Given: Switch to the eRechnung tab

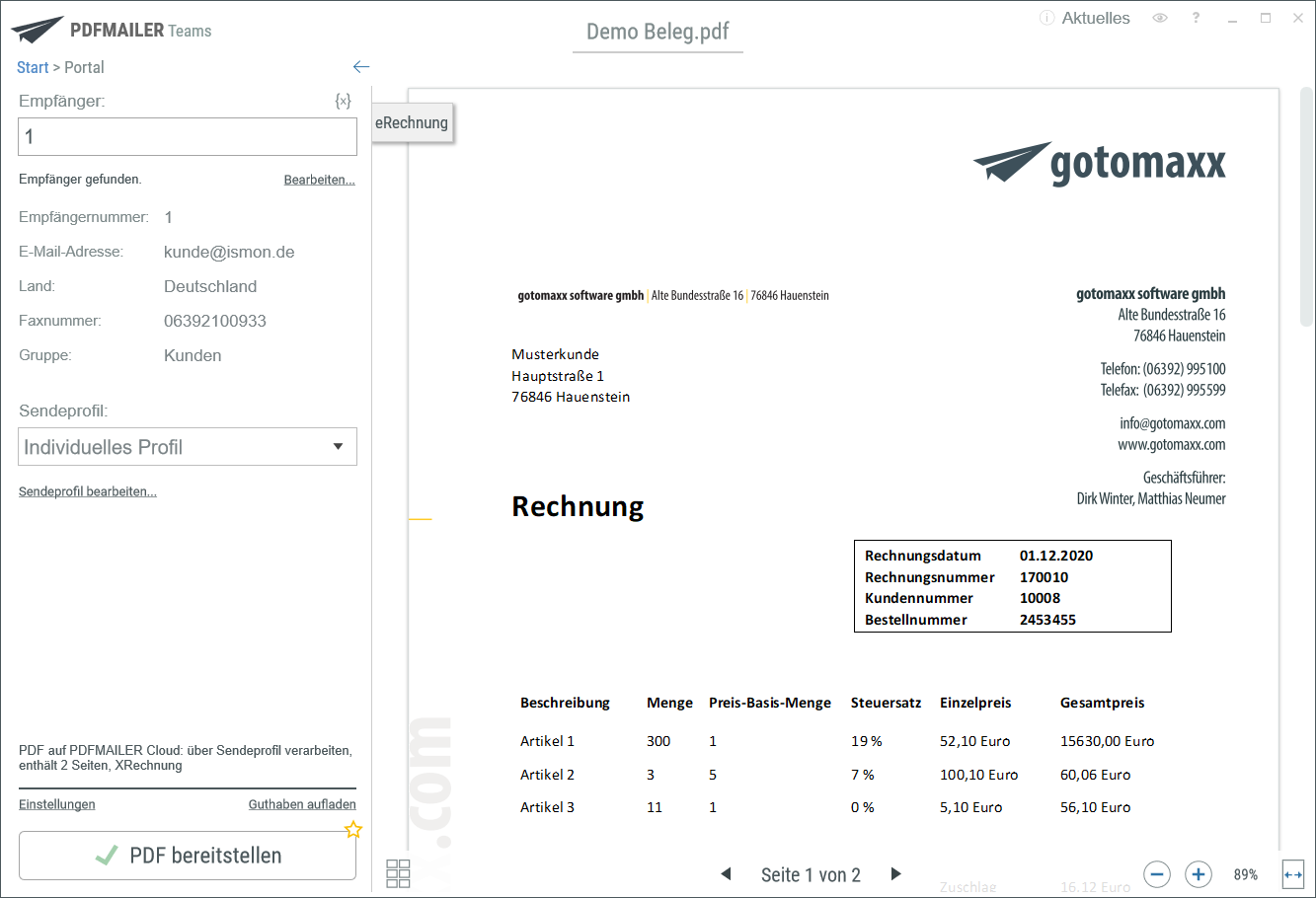Looking at the screenshot, I should pyautogui.click(x=412, y=122).
